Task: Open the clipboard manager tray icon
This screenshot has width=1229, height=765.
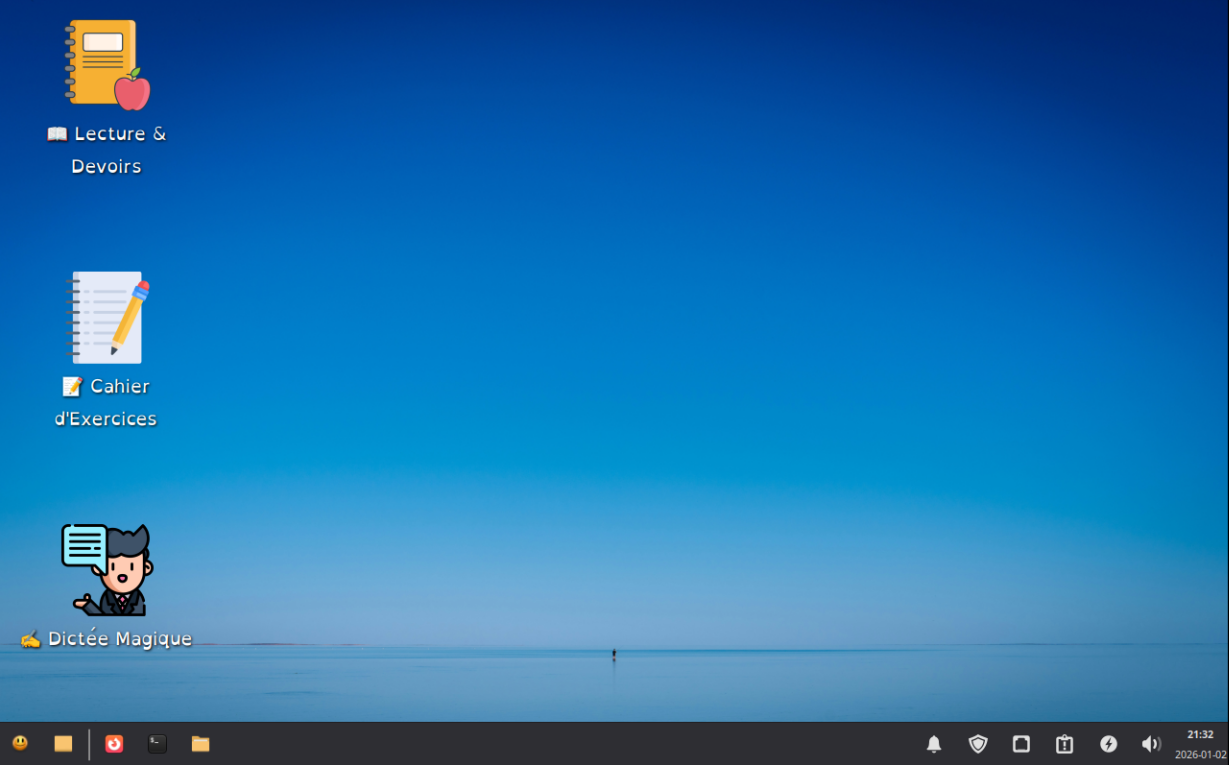Action: [x=1064, y=744]
